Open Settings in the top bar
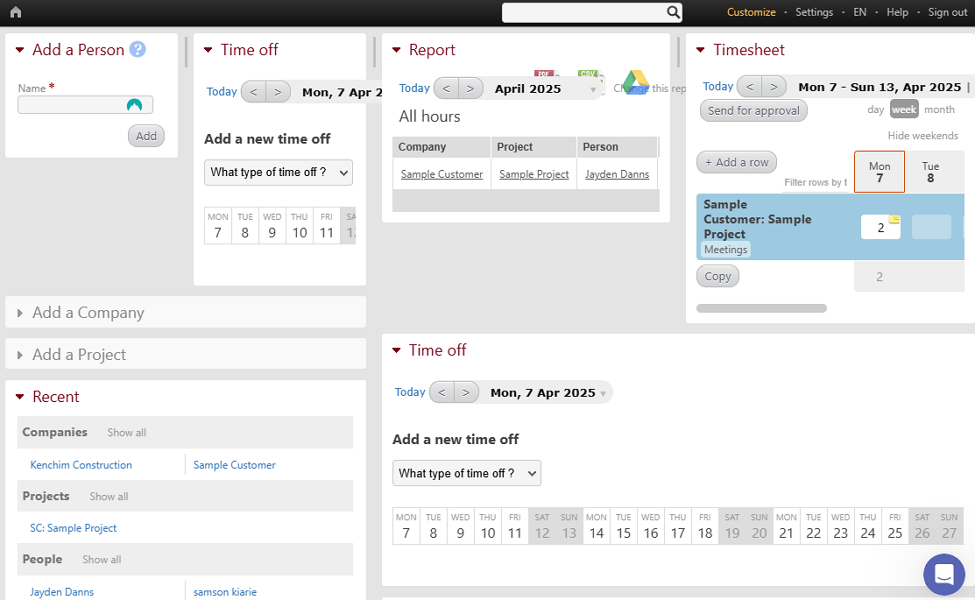The width and height of the screenshot is (975, 600). tap(814, 12)
